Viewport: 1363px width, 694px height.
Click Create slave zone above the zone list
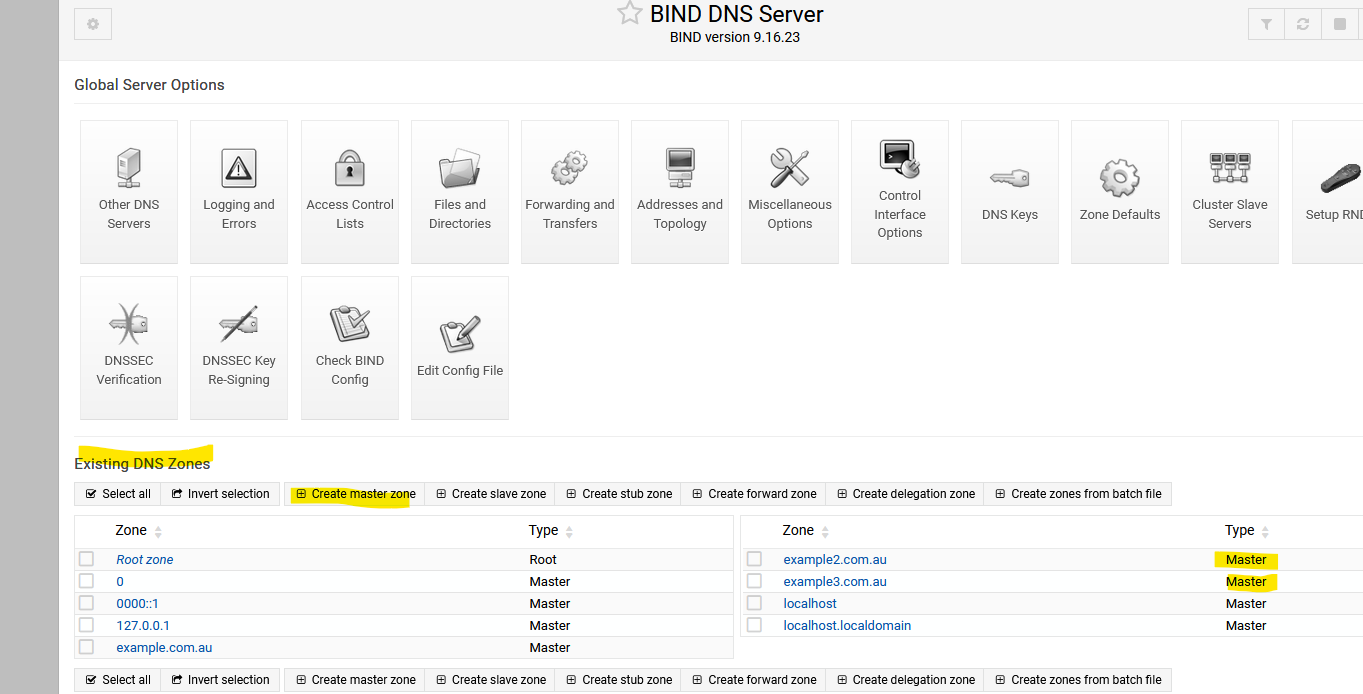click(490, 494)
